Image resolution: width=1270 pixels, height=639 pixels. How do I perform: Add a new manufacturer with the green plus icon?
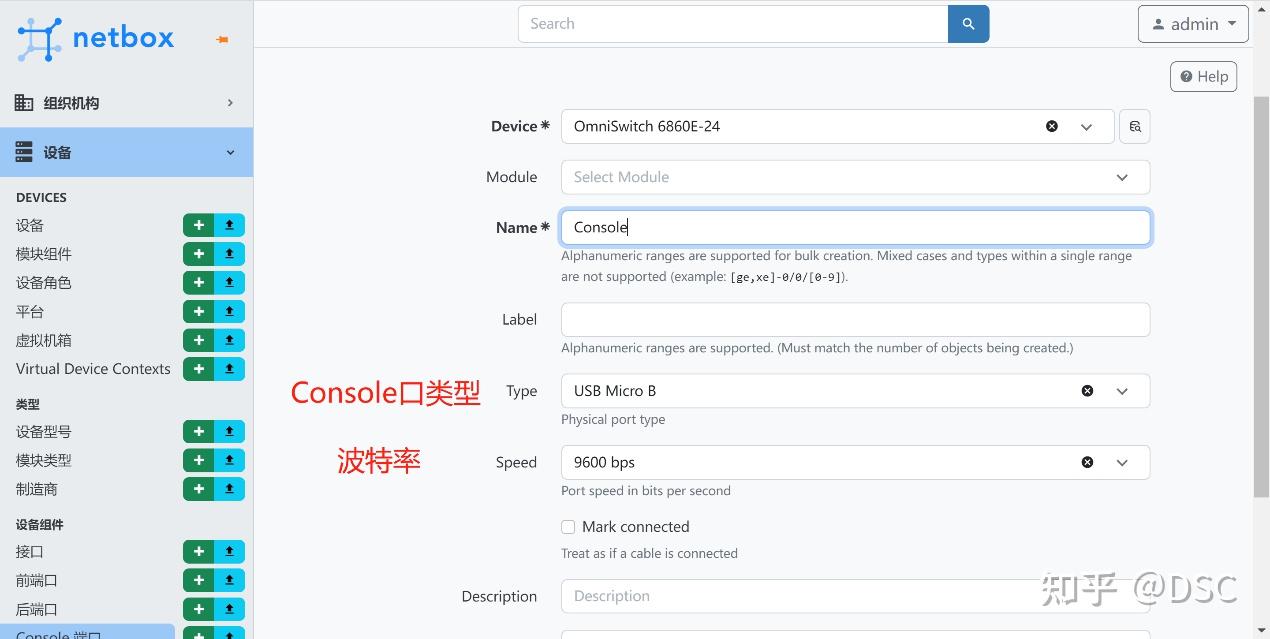click(198, 488)
